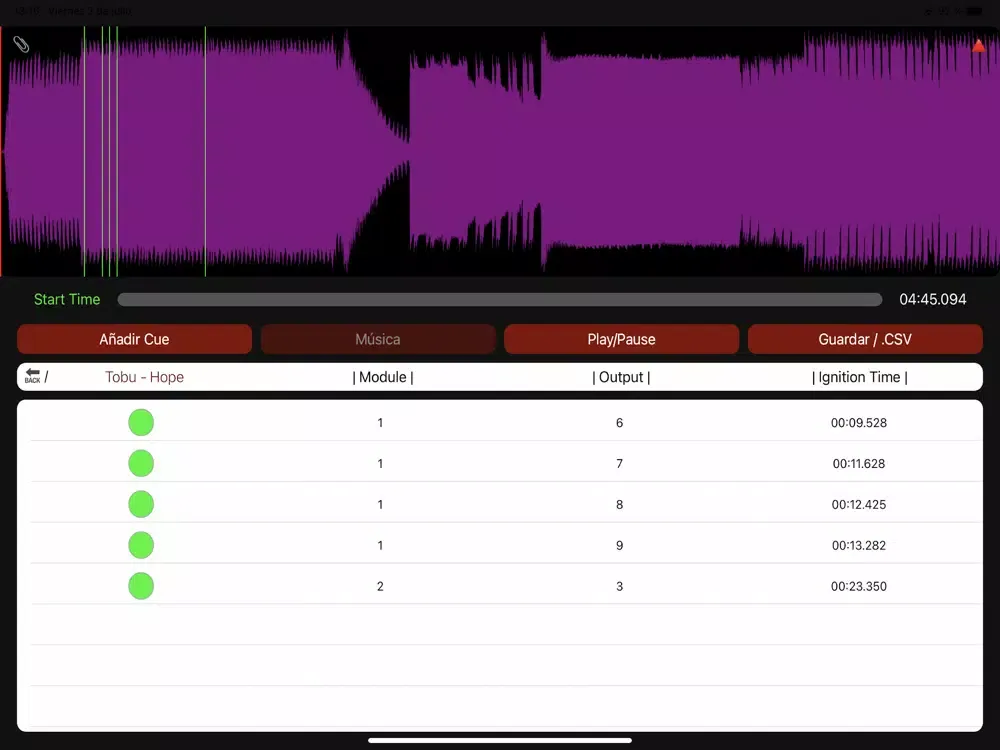
Task: Select ignition time 00:23.350
Action: click(859, 586)
